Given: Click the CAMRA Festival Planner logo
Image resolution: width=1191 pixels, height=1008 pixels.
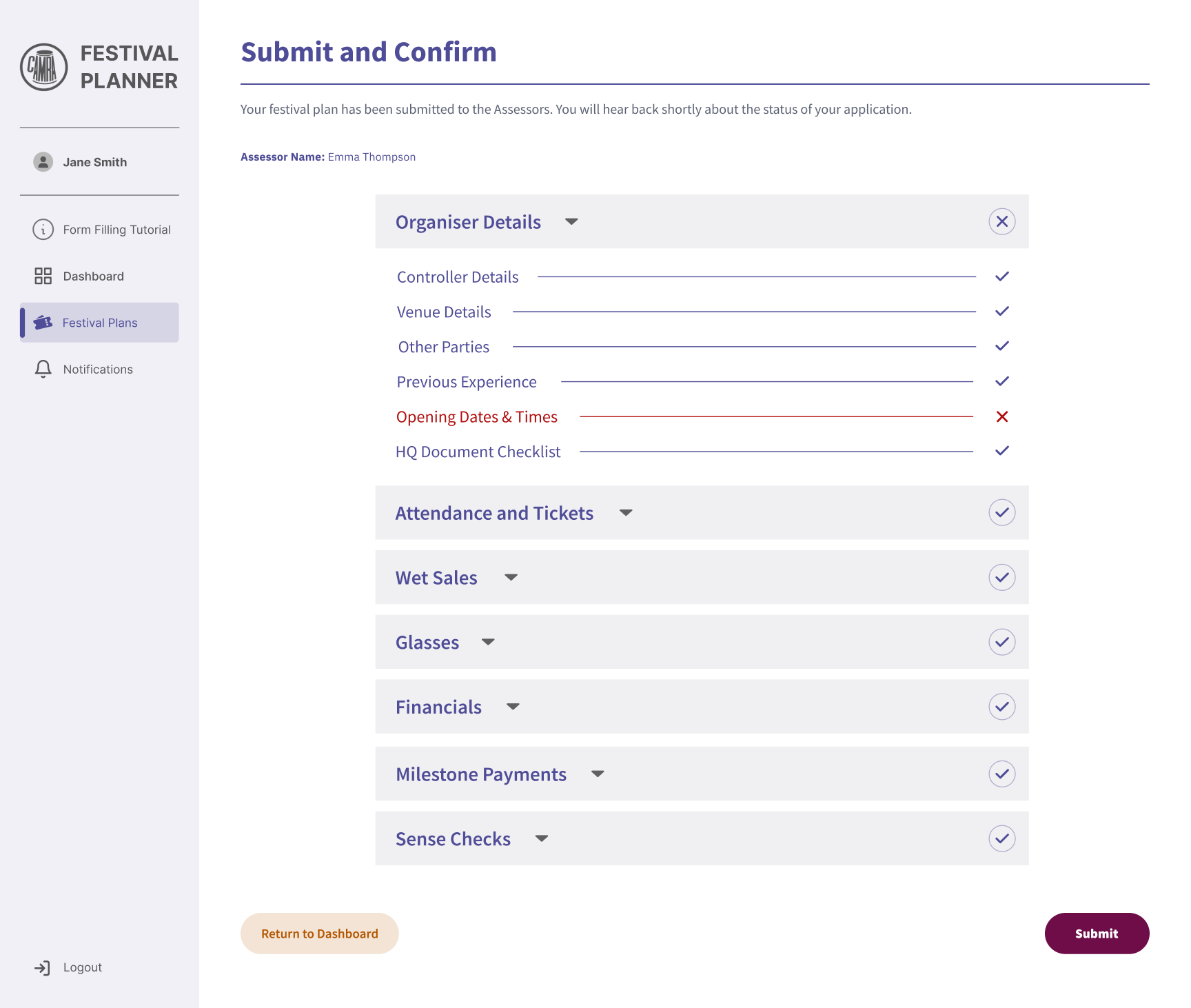Looking at the screenshot, I should [x=44, y=68].
